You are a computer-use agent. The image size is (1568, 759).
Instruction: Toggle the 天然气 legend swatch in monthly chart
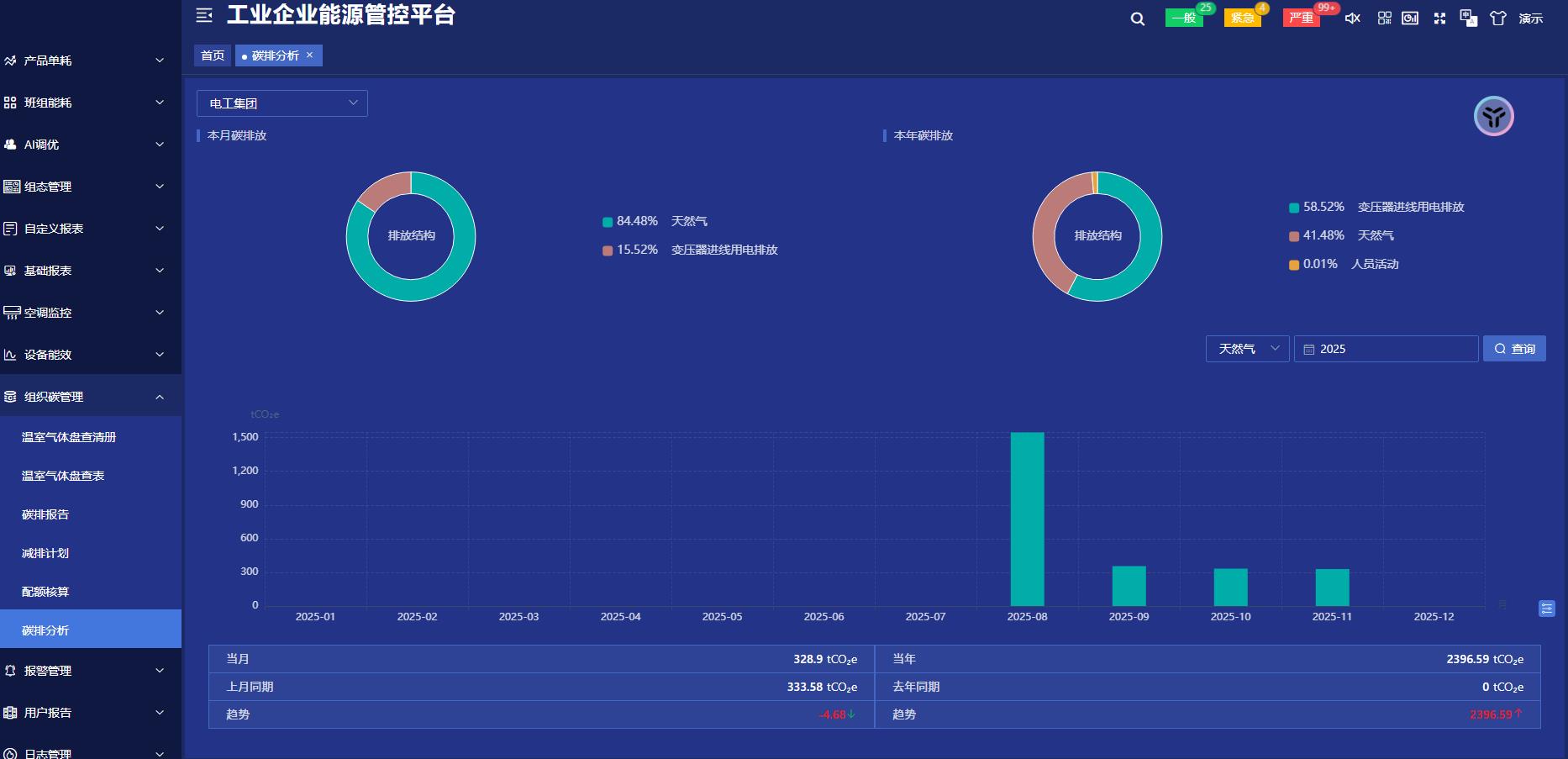[x=608, y=222]
